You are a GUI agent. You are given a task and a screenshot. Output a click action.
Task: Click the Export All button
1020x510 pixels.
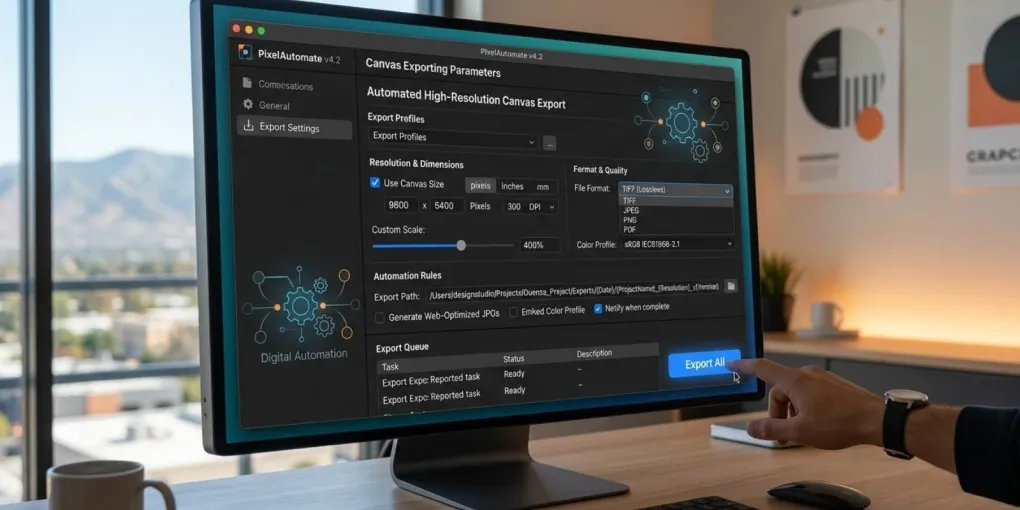click(x=704, y=364)
